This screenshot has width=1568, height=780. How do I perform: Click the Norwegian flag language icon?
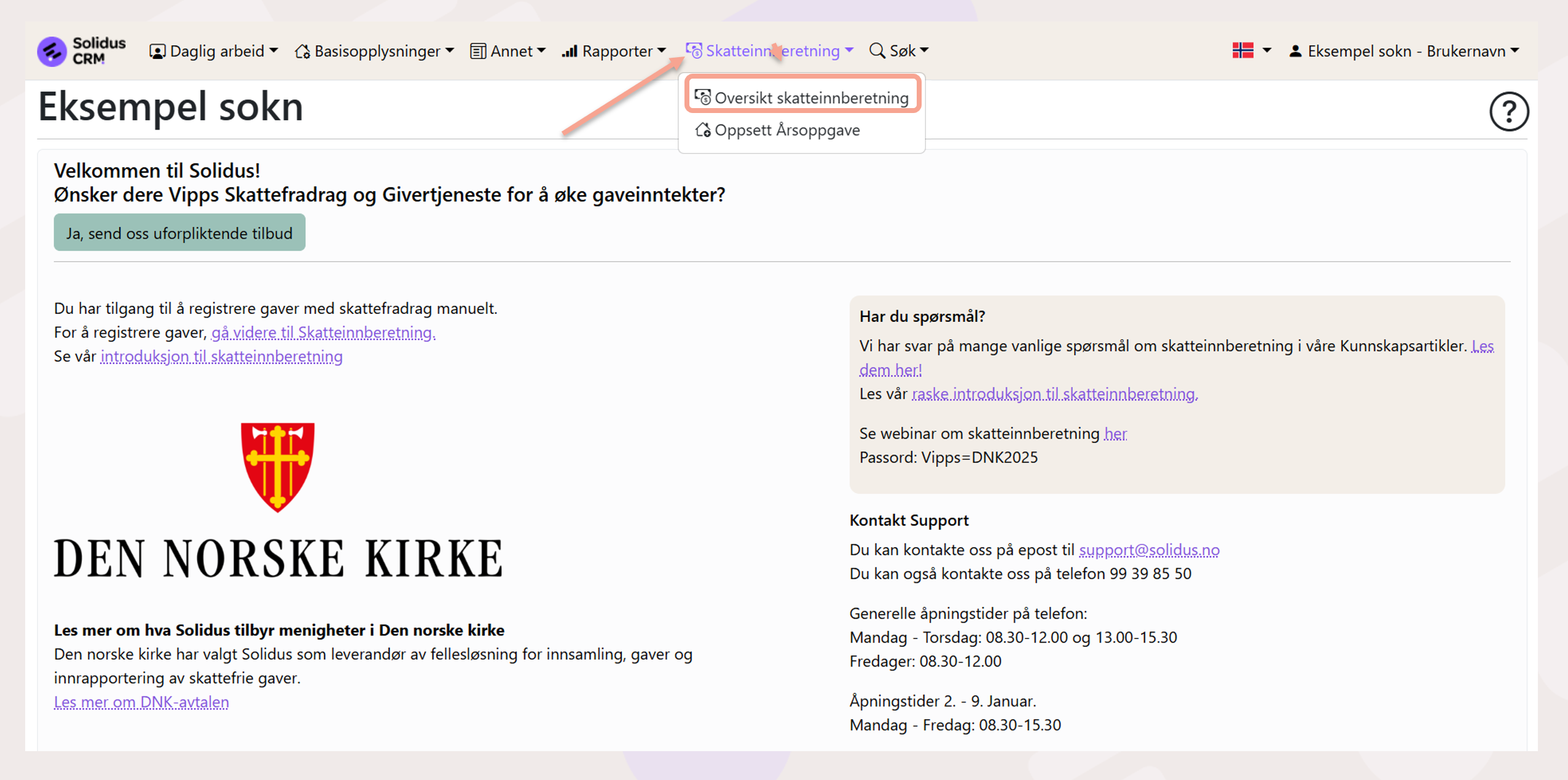click(1242, 50)
